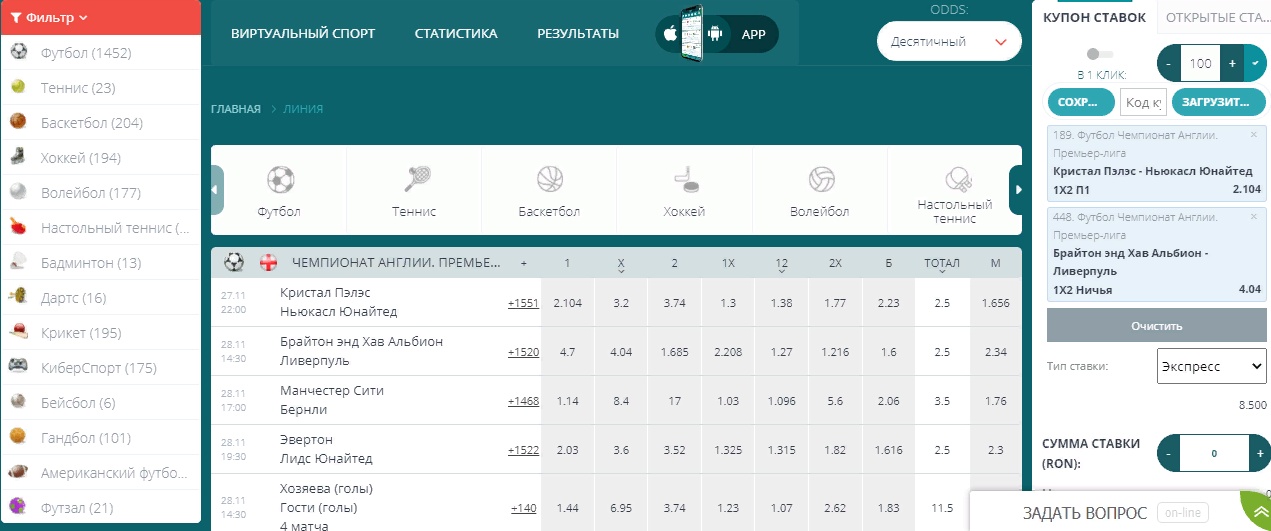Click Очистить to clear the coupon
1271x531 pixels.
(x=1156, y=326)
